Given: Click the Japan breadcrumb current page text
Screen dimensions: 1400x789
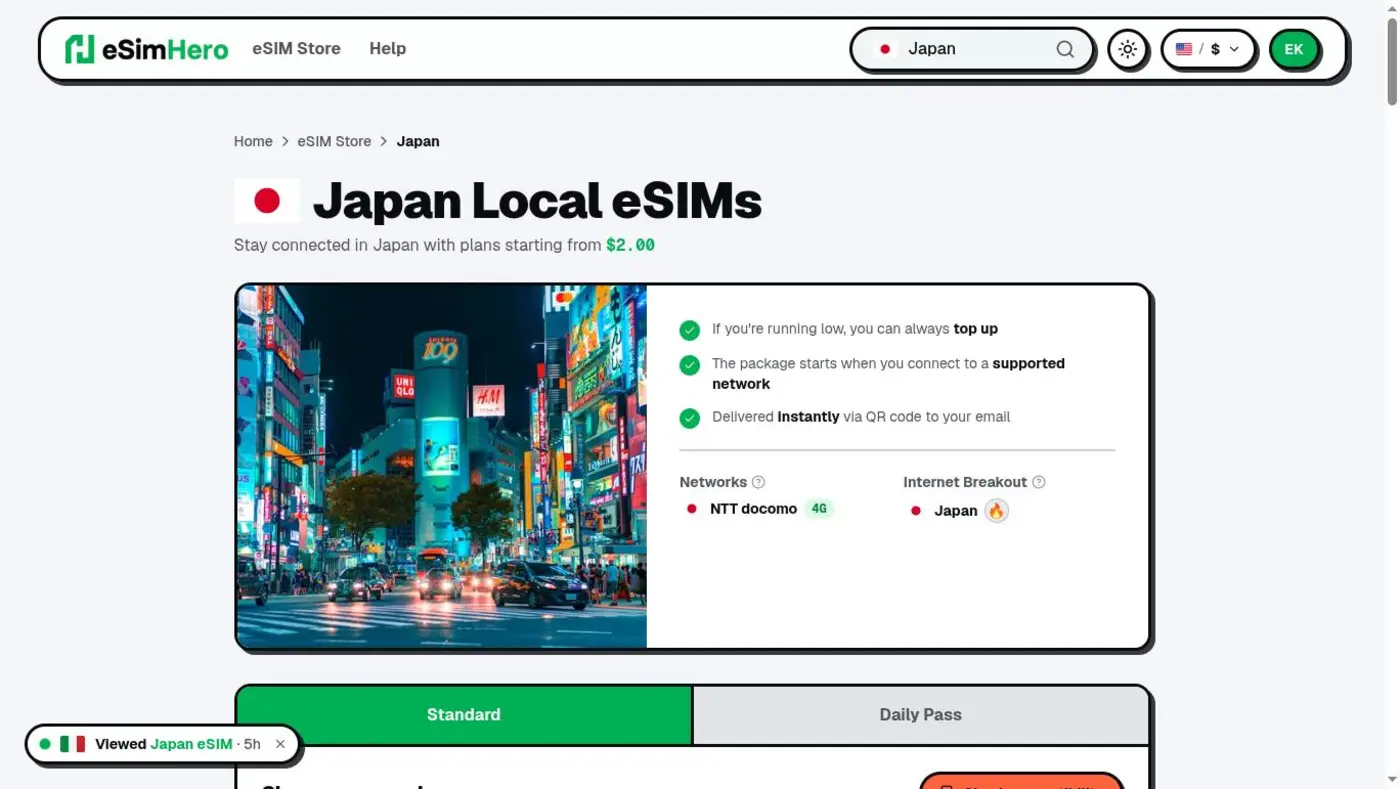Looking at the screenshot, I should tap(418, 141).
